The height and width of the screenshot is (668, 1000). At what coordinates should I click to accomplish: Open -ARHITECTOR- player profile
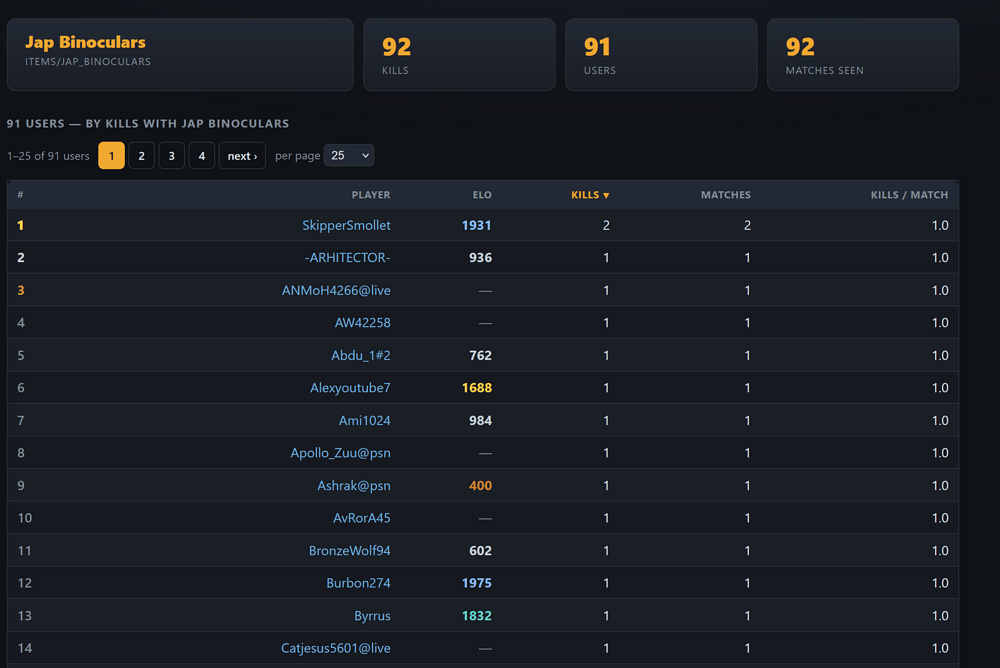(348, 258)
